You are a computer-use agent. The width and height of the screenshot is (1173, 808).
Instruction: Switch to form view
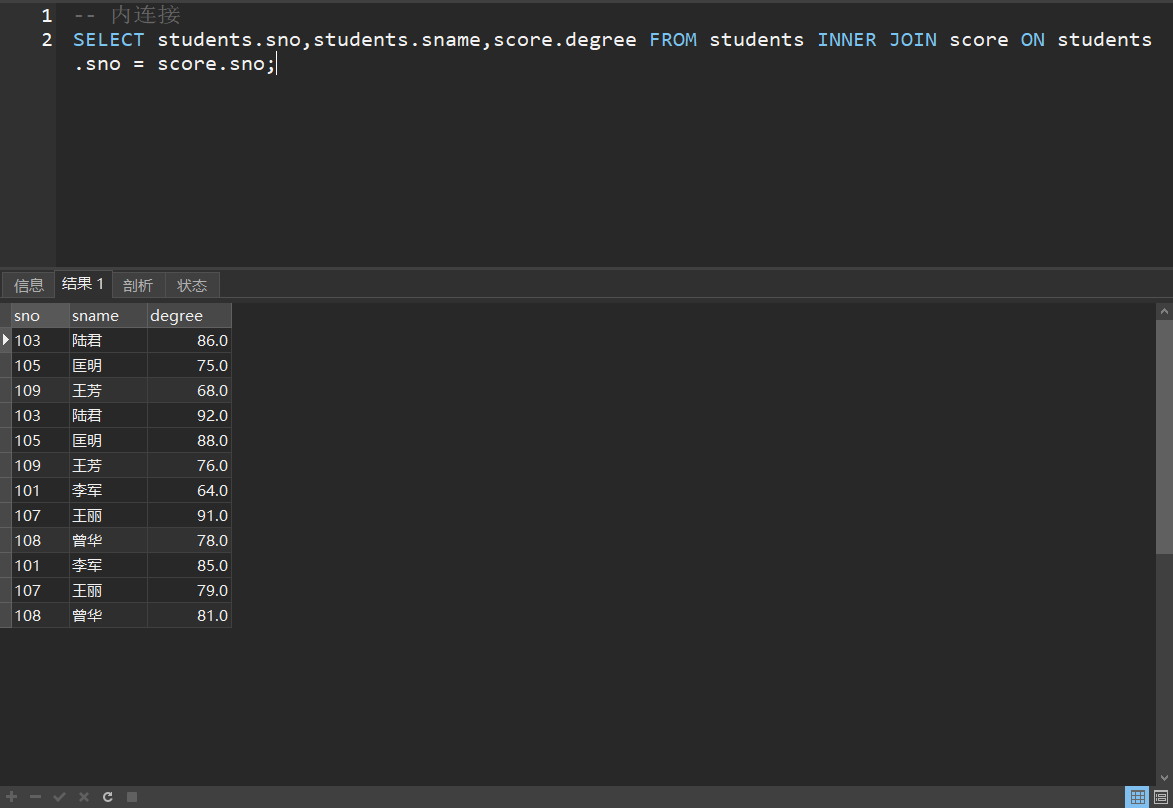pos(1161,797)
